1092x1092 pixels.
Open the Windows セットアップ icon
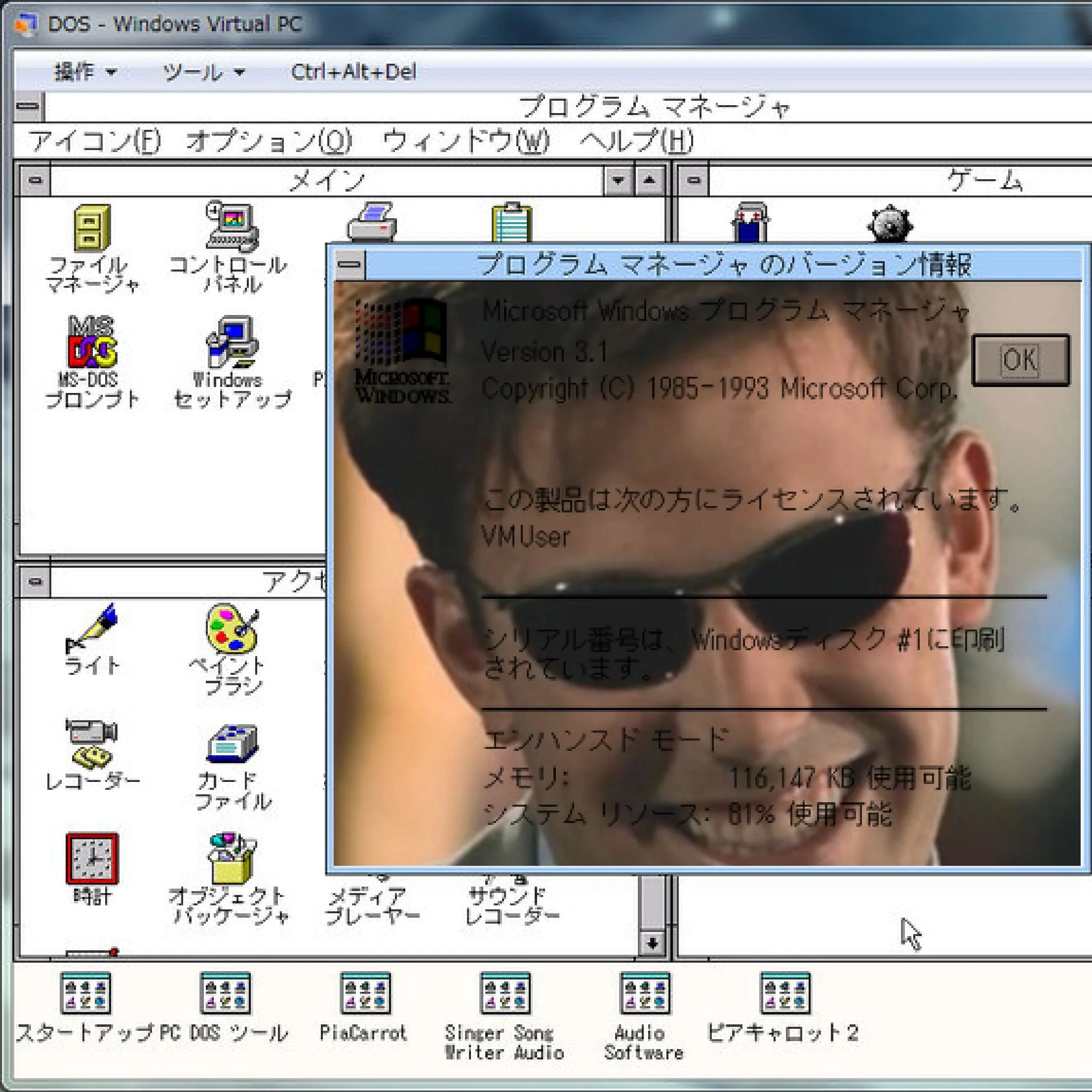click(x=232, y=343)
